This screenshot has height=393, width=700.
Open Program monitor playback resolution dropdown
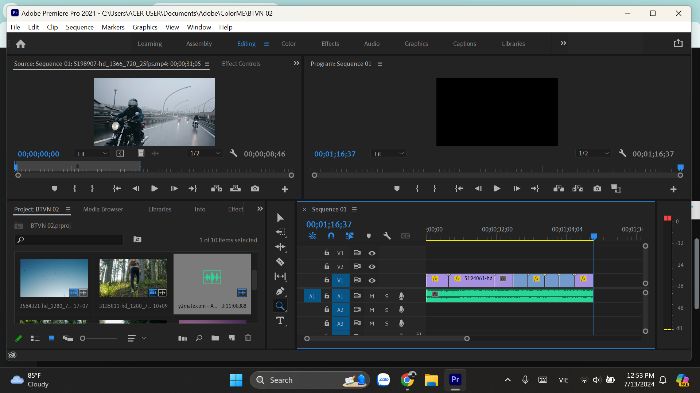pyautogui.click(x=593, y=154)
